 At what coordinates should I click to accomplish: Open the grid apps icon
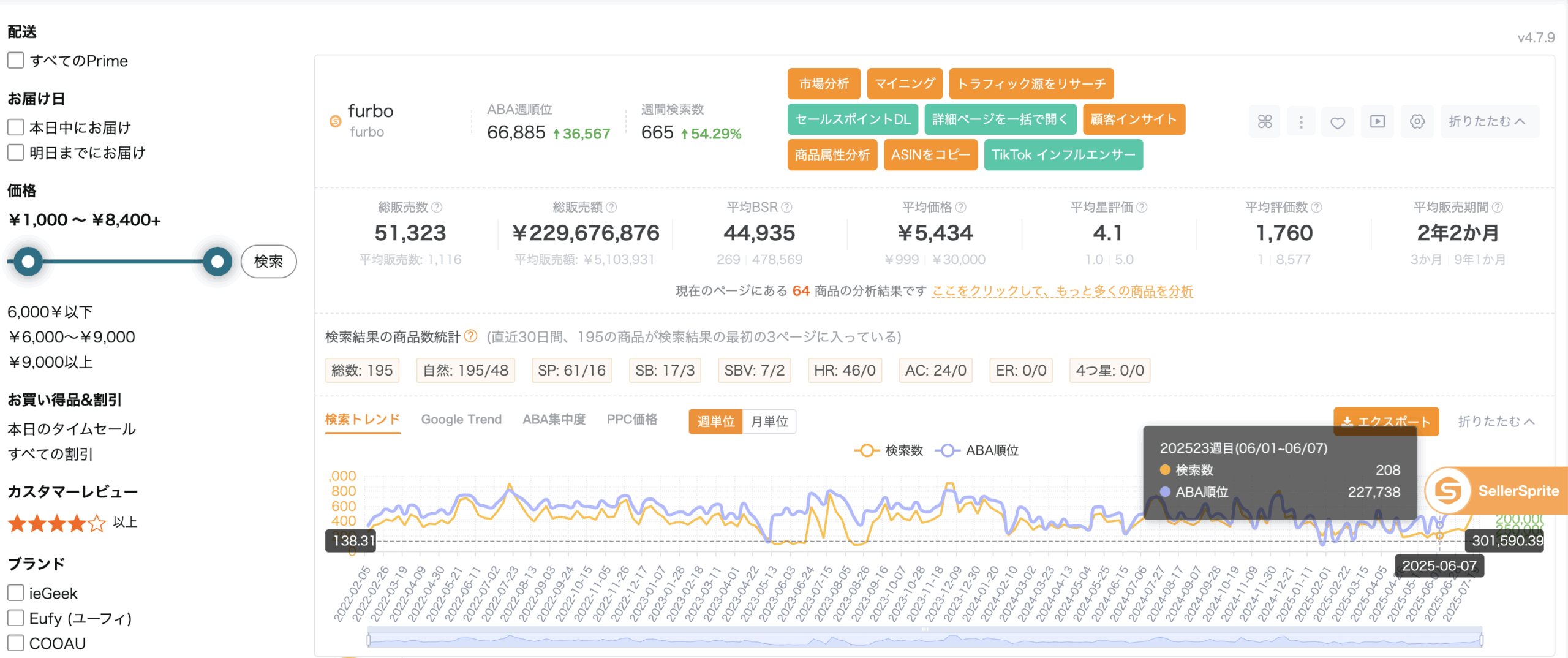[1265, 121]
